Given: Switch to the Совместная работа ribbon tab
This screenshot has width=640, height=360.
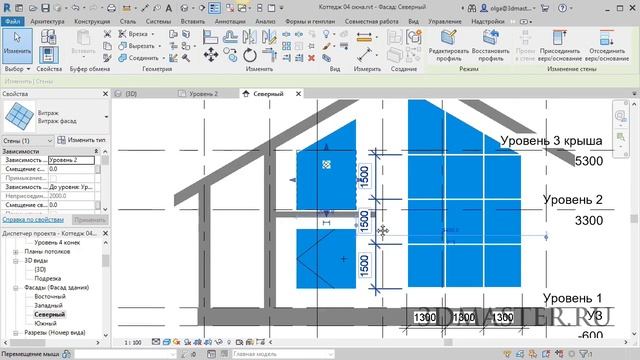Looking at the screenshot, I should [371, 21].
